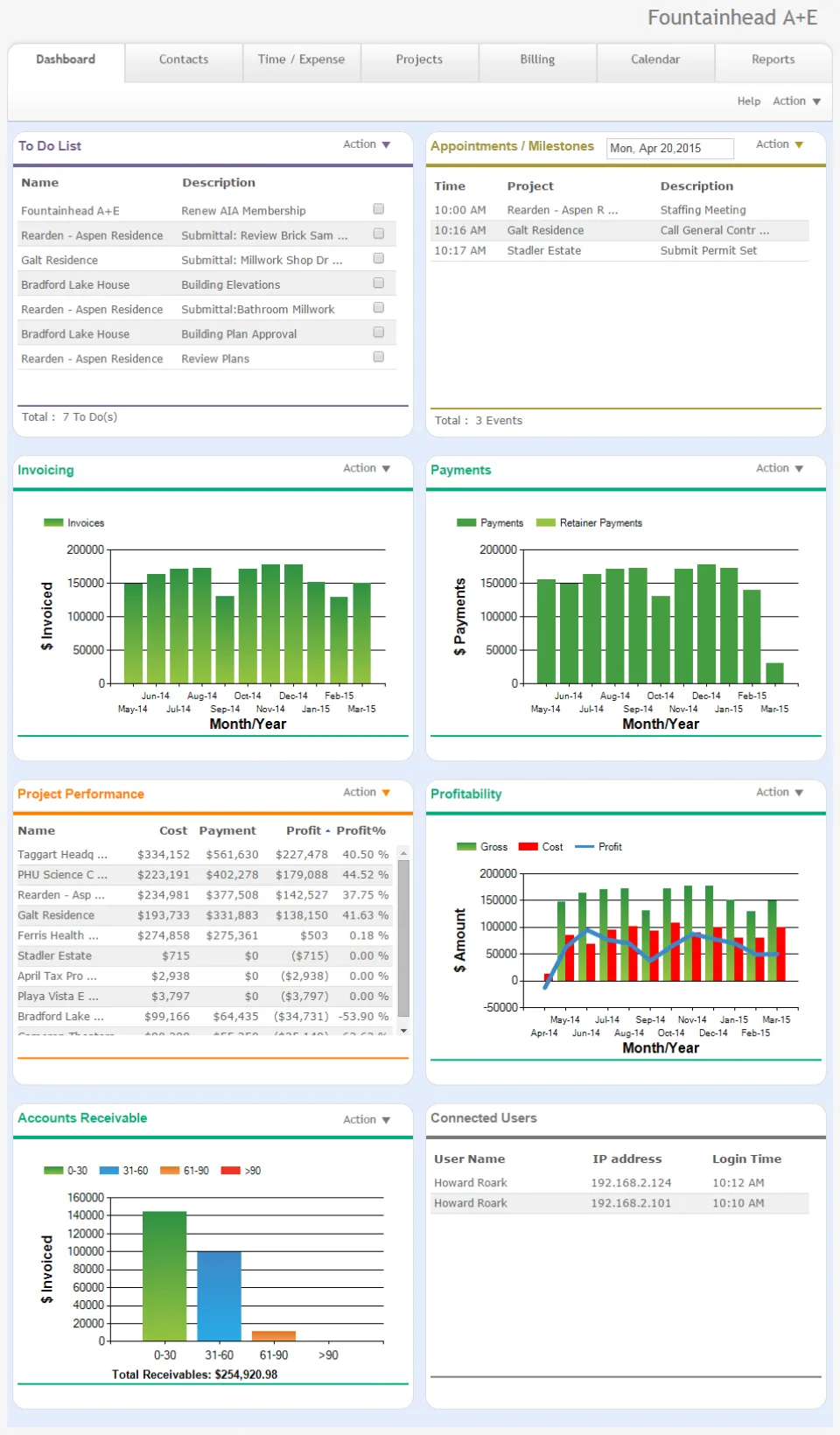
Task: Sort Project Performance by Cost column
Action: coord(173,830)
